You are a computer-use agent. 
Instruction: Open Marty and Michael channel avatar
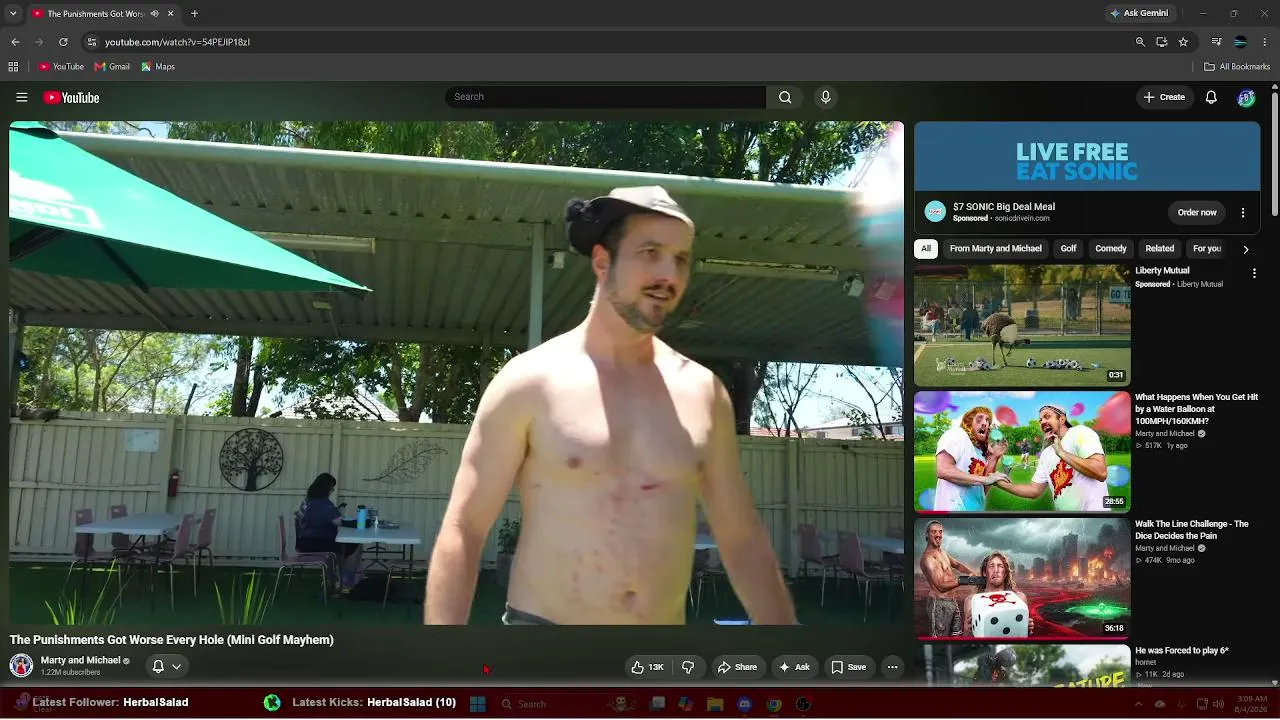(21, 666)
